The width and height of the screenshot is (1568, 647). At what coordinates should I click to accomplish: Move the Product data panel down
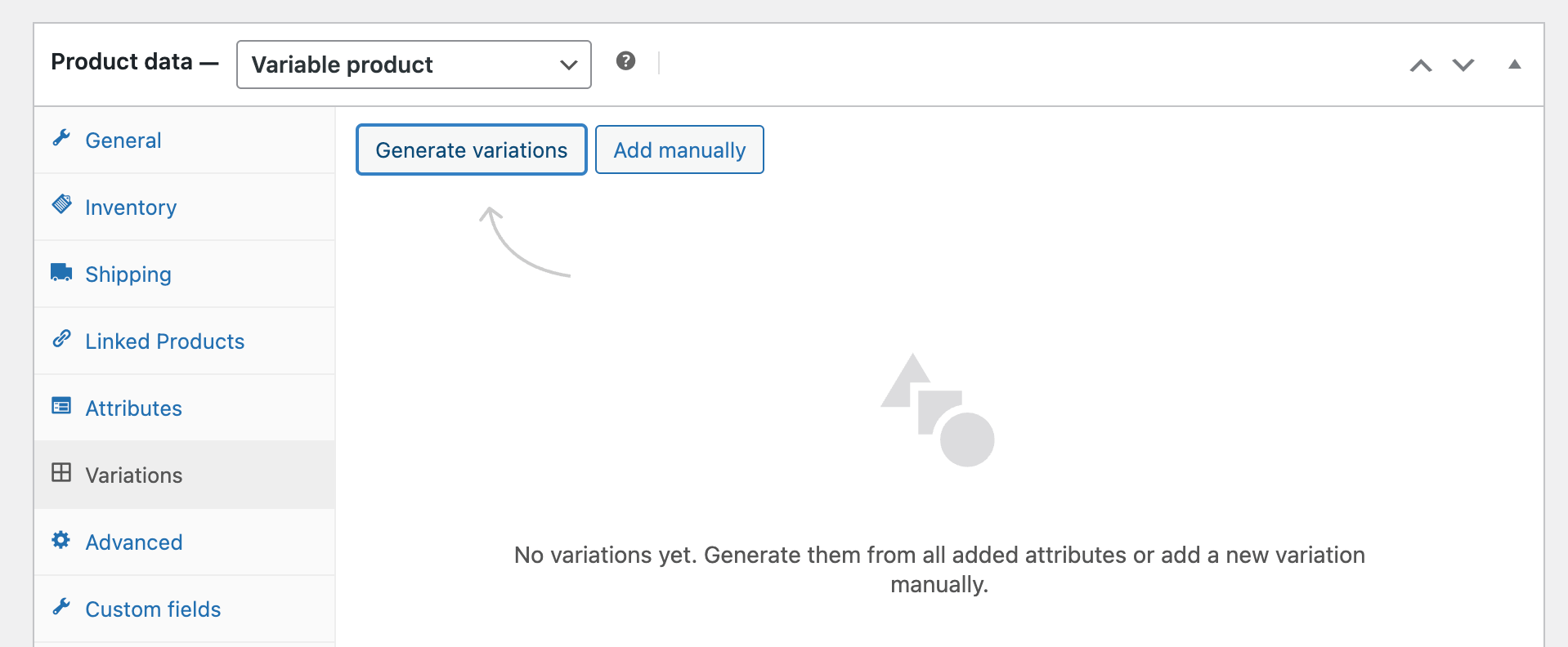click(x=1463, y=65)
